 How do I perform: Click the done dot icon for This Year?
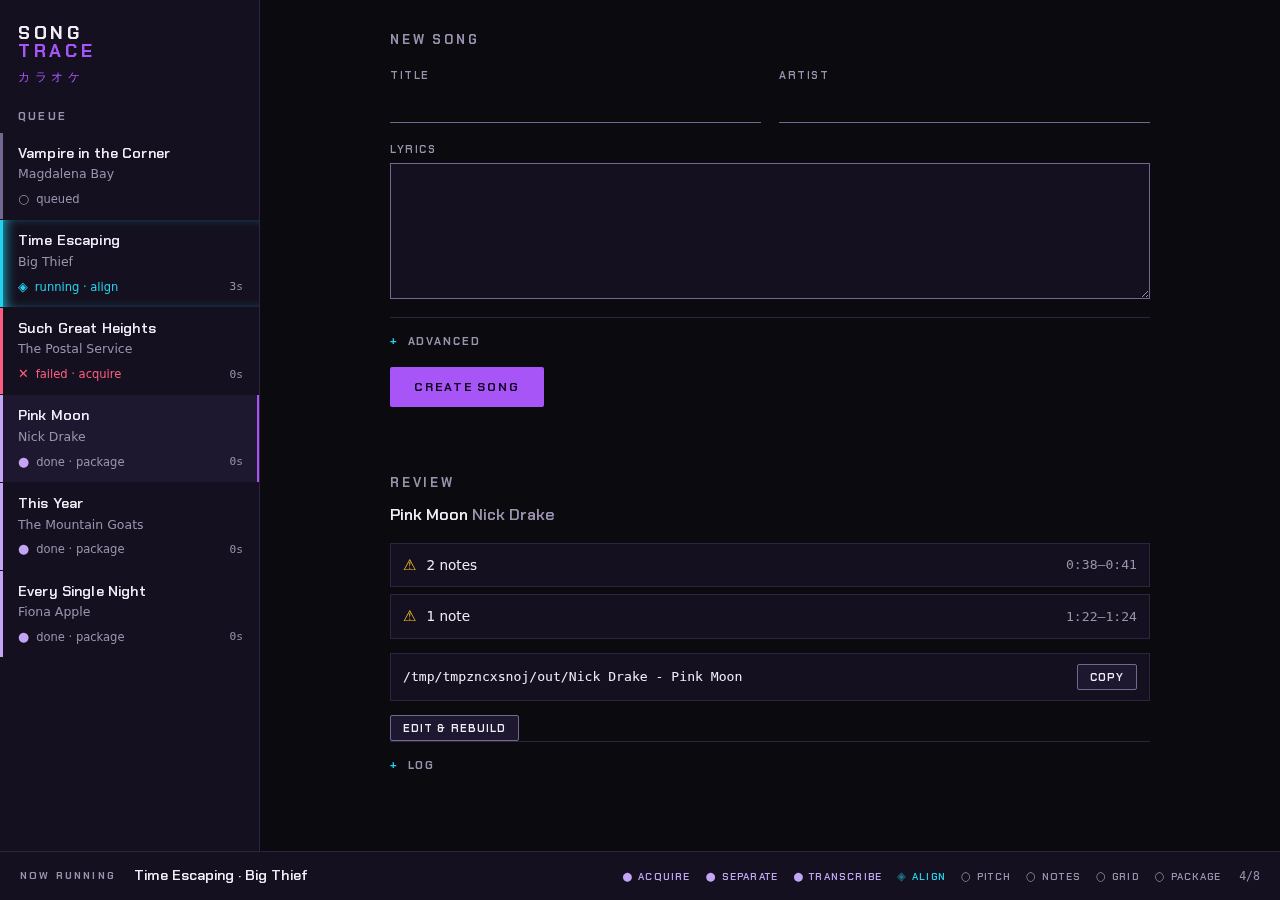(x=24, y=549)
